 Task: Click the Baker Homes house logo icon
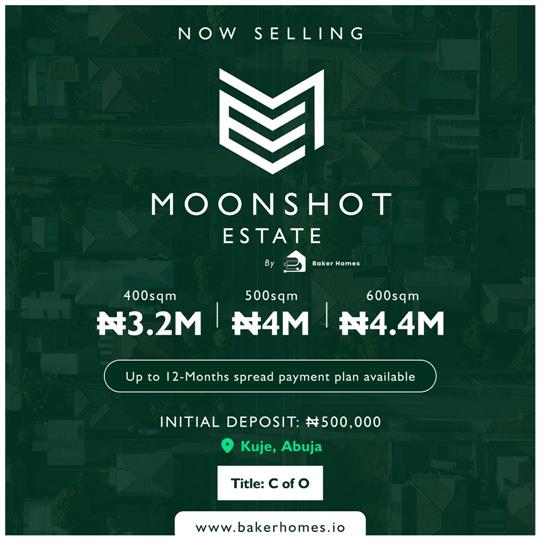coord(294,263)
